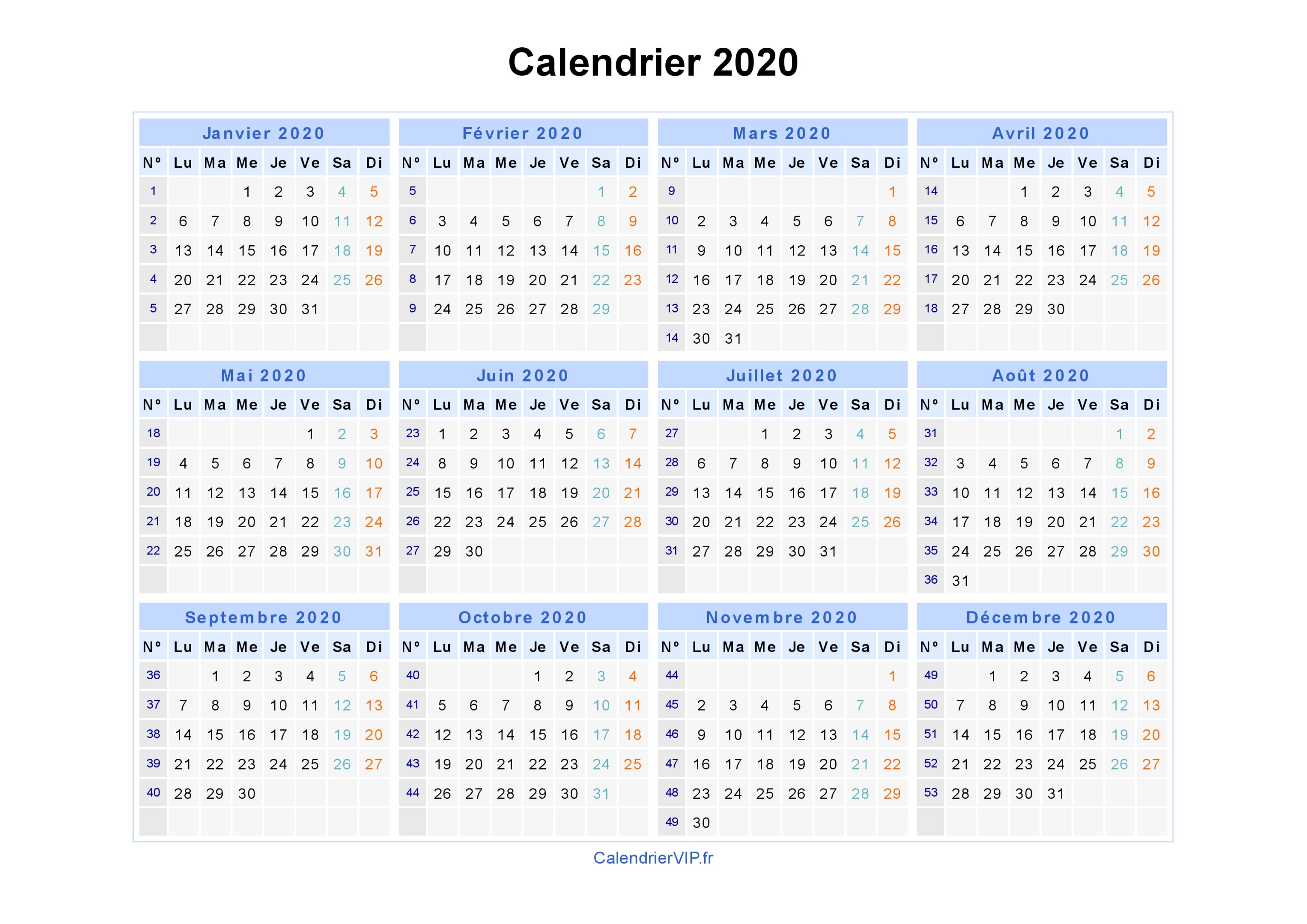Click the CalendrierVIP.fr link
The image size is (1307, 924).
pos(653,858)
